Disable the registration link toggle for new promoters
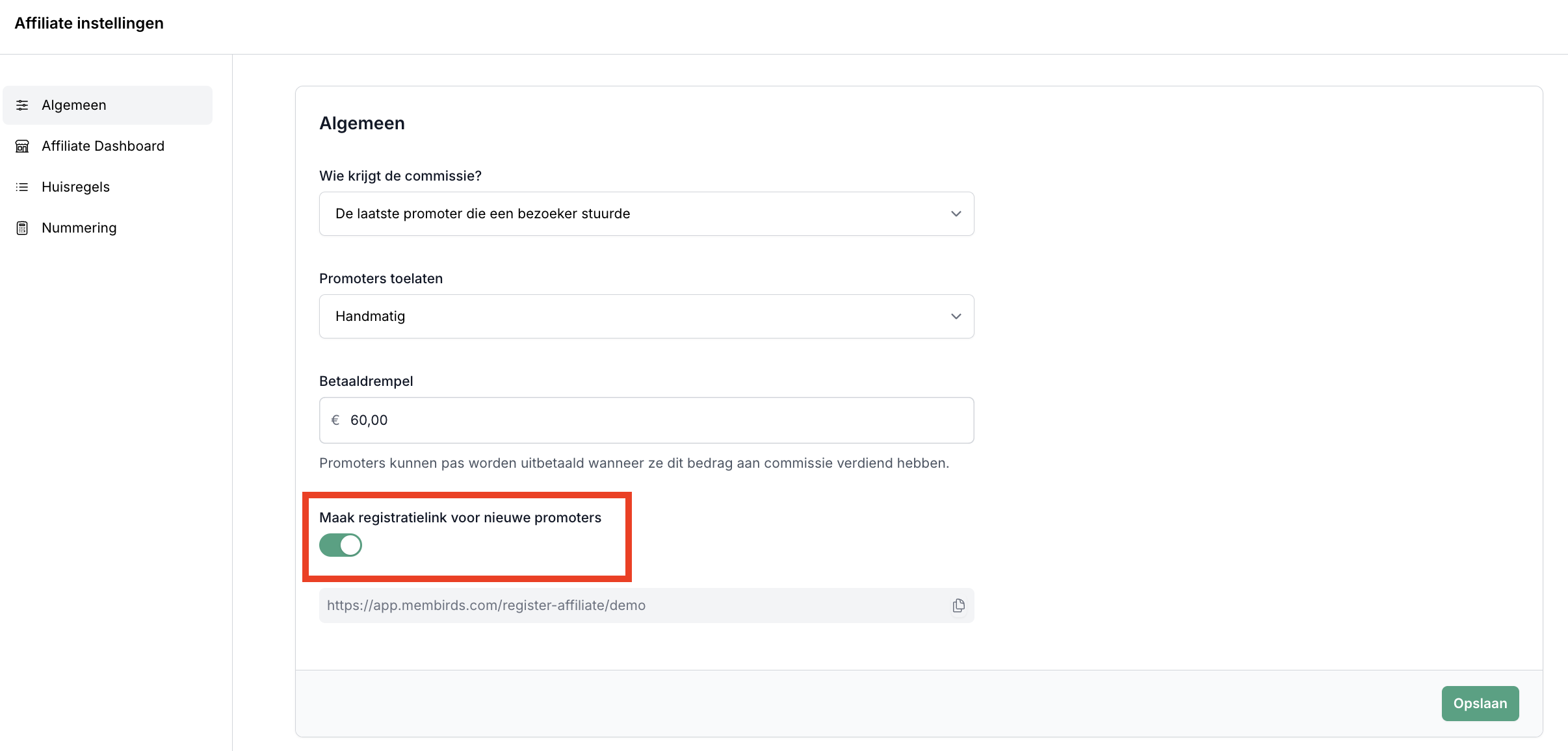1568x751 pixels. (341, 545)
